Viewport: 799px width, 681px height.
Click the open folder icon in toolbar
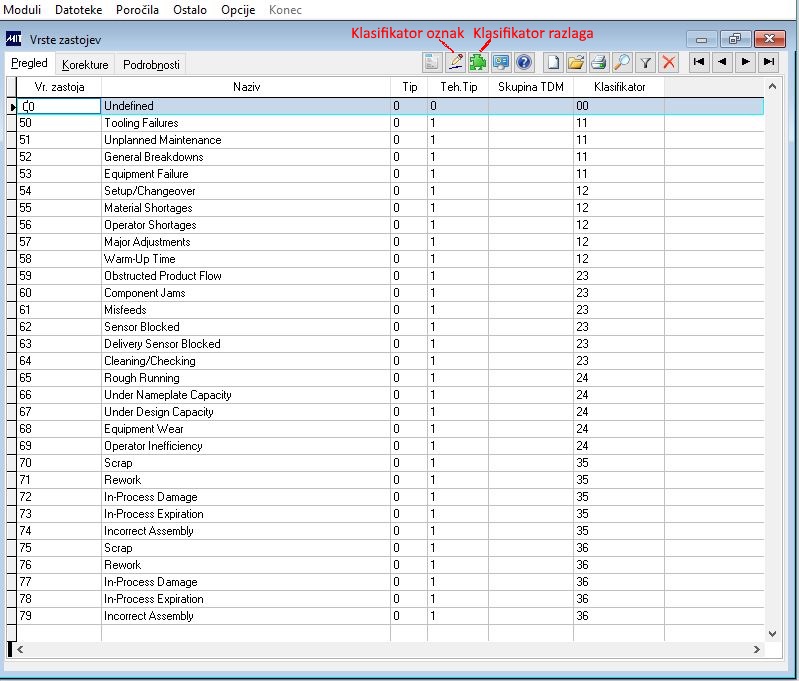[x=576, y=63]
